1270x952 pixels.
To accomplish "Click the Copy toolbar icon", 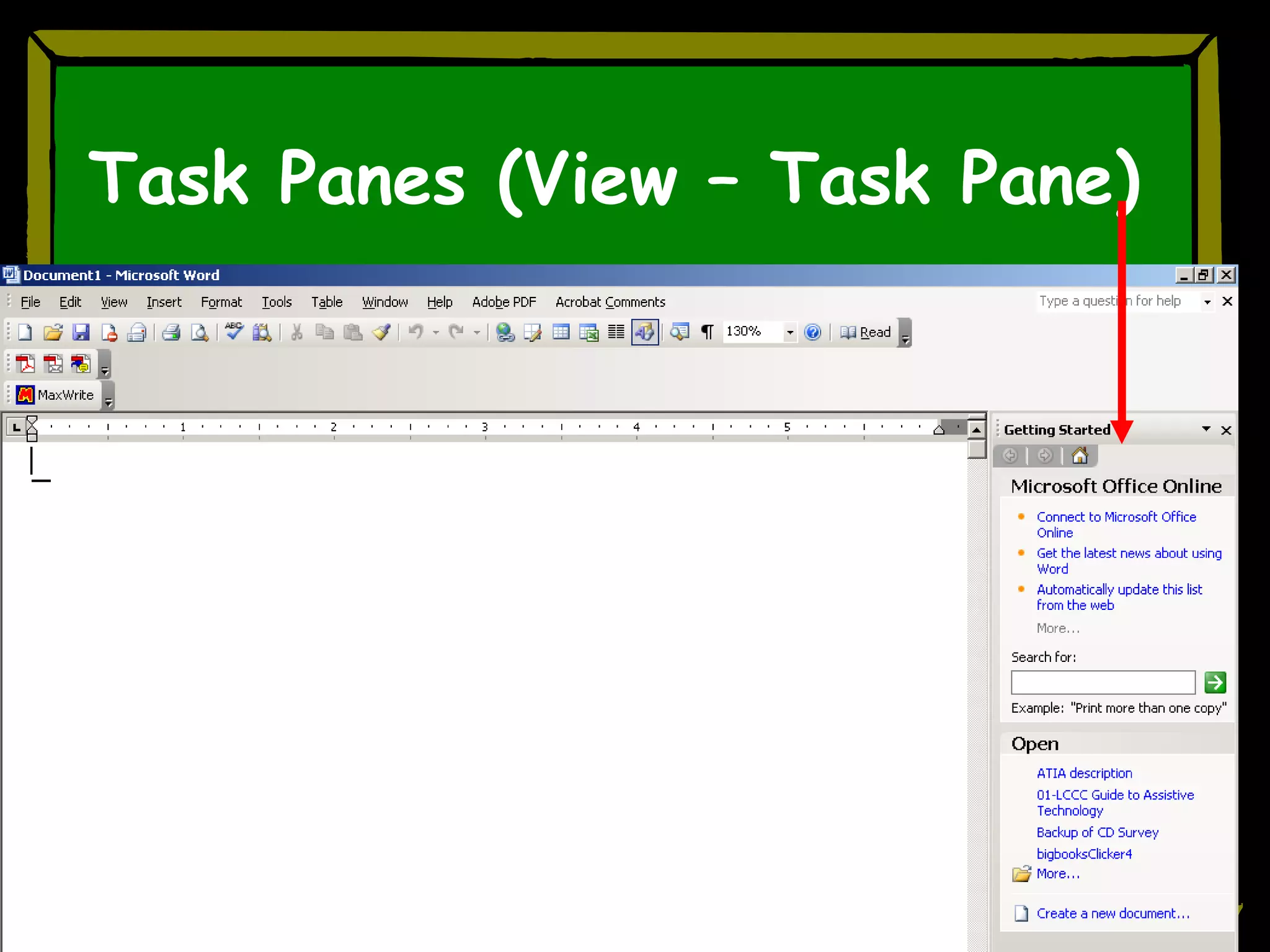I will pos(324,332).
